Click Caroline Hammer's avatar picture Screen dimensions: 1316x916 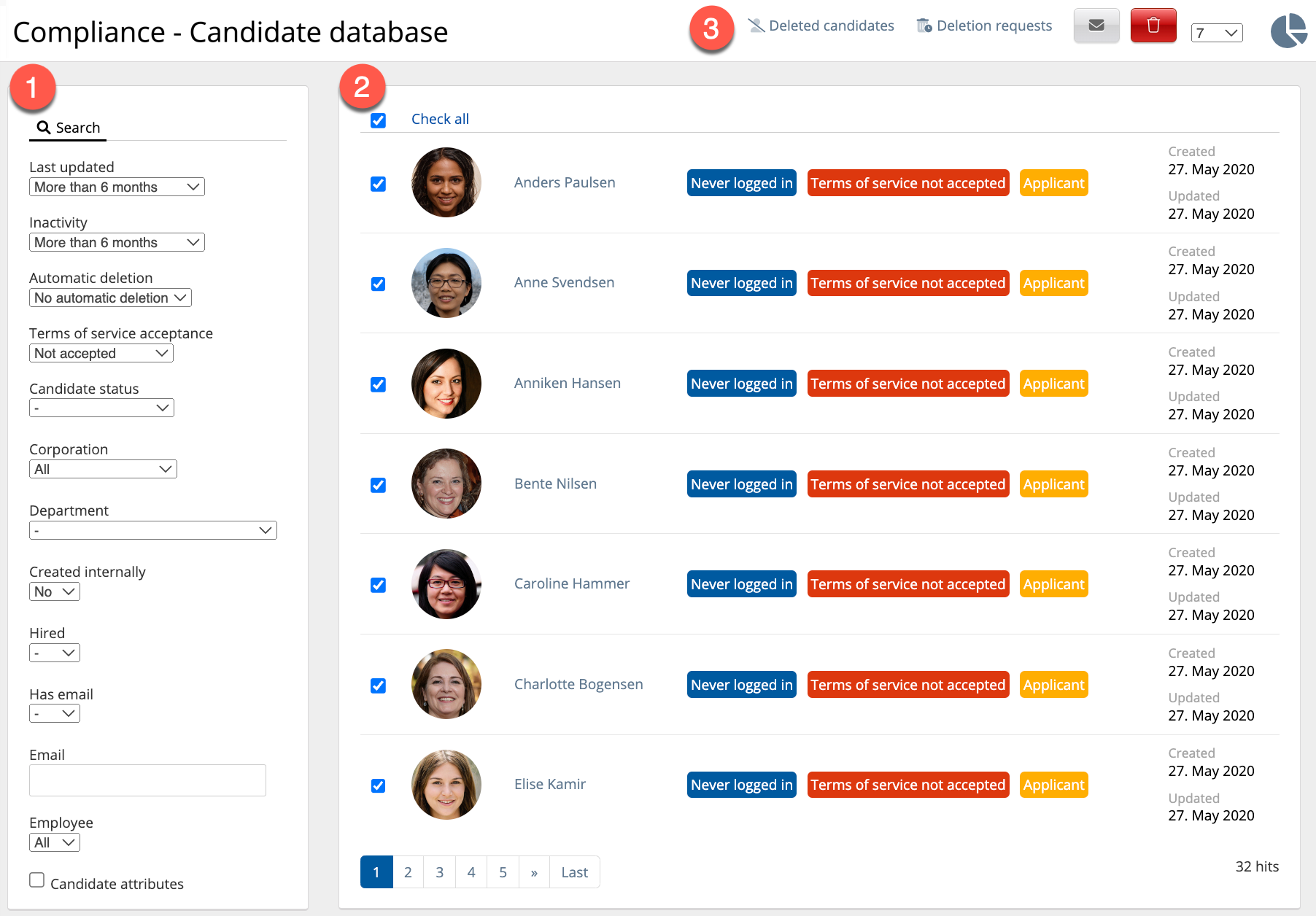pyautogui.click(x=446, y=584)
